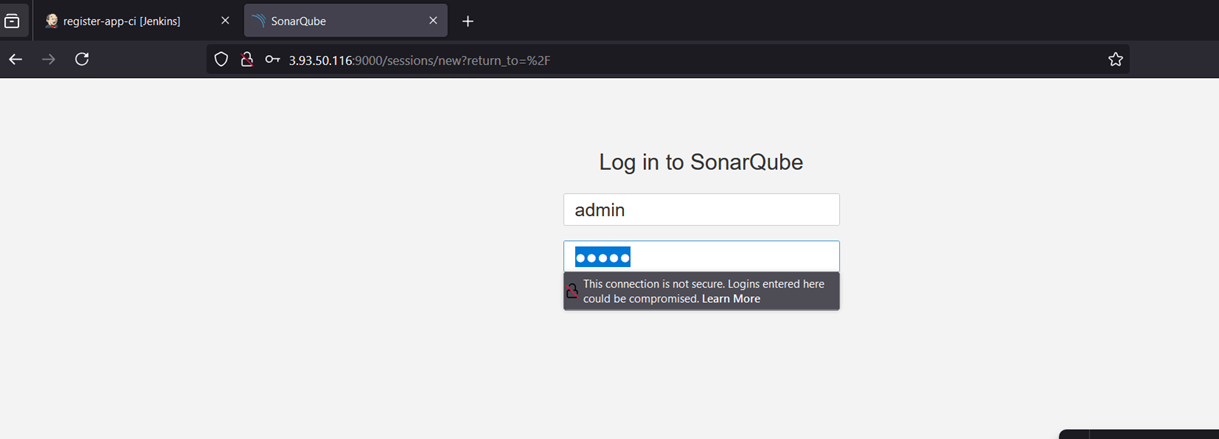Show insecure connection lock info
1219x439 pixels.
(x=246, y=59)
